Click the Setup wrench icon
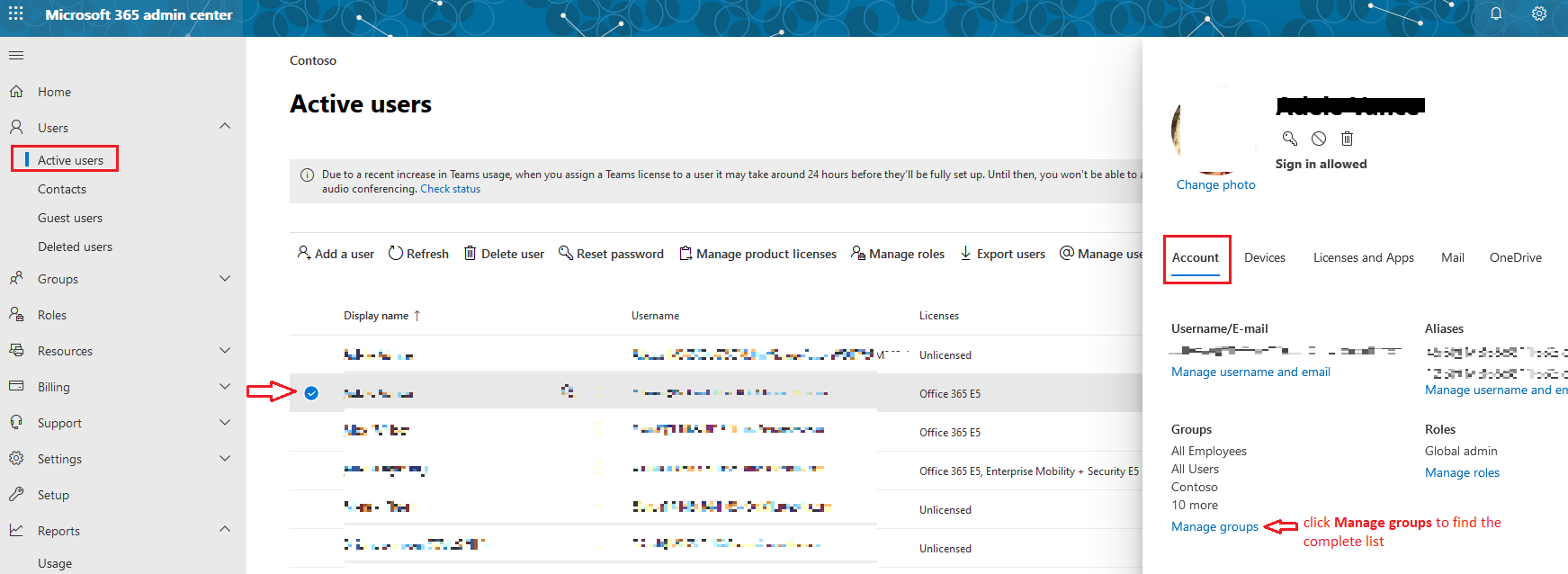The width and height of the screenshot is (1568, 574). [16, 494]
